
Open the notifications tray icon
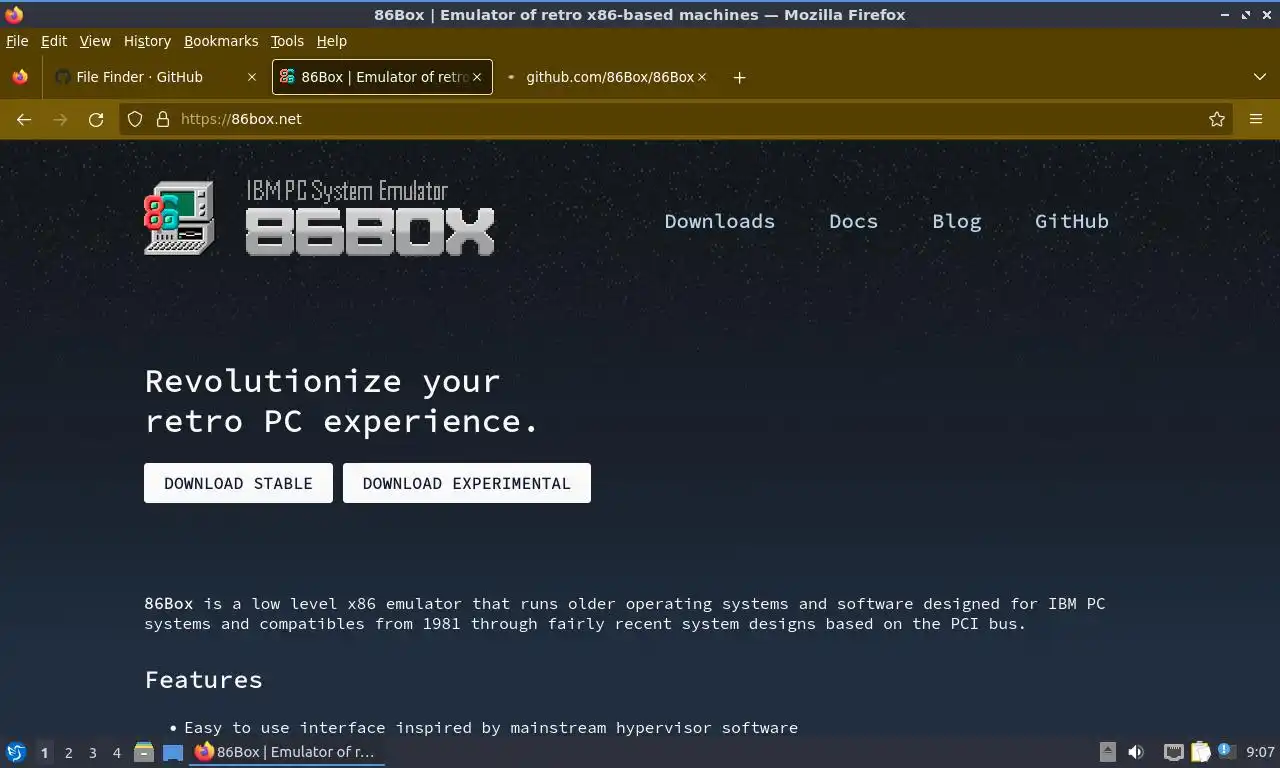[1225, 752]
